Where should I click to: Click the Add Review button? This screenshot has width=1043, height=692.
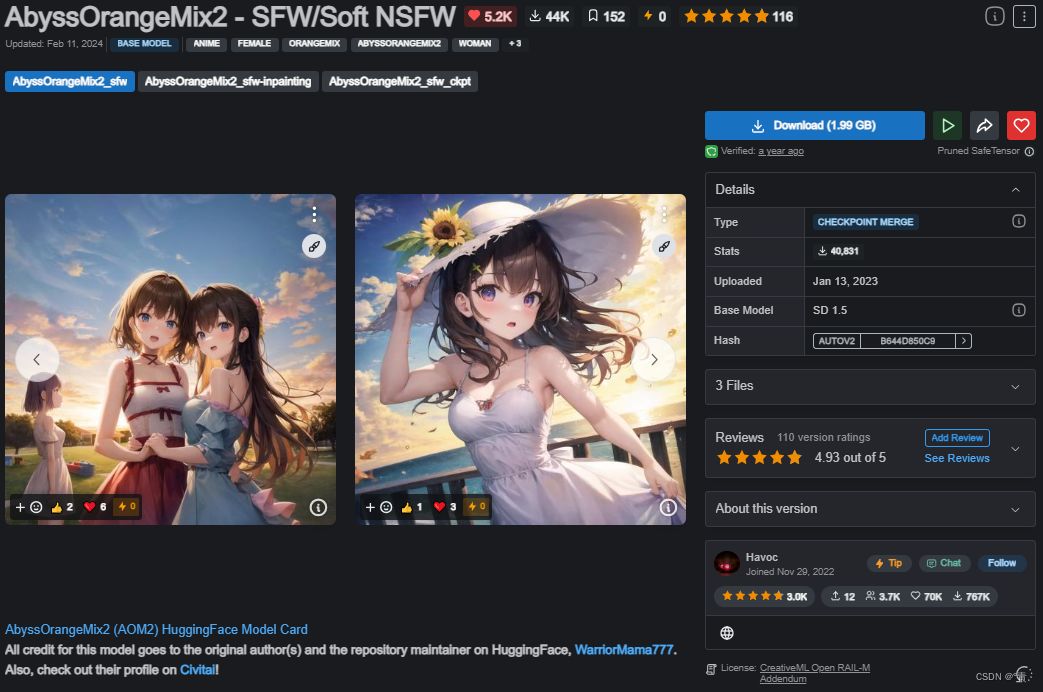point(957,437)
